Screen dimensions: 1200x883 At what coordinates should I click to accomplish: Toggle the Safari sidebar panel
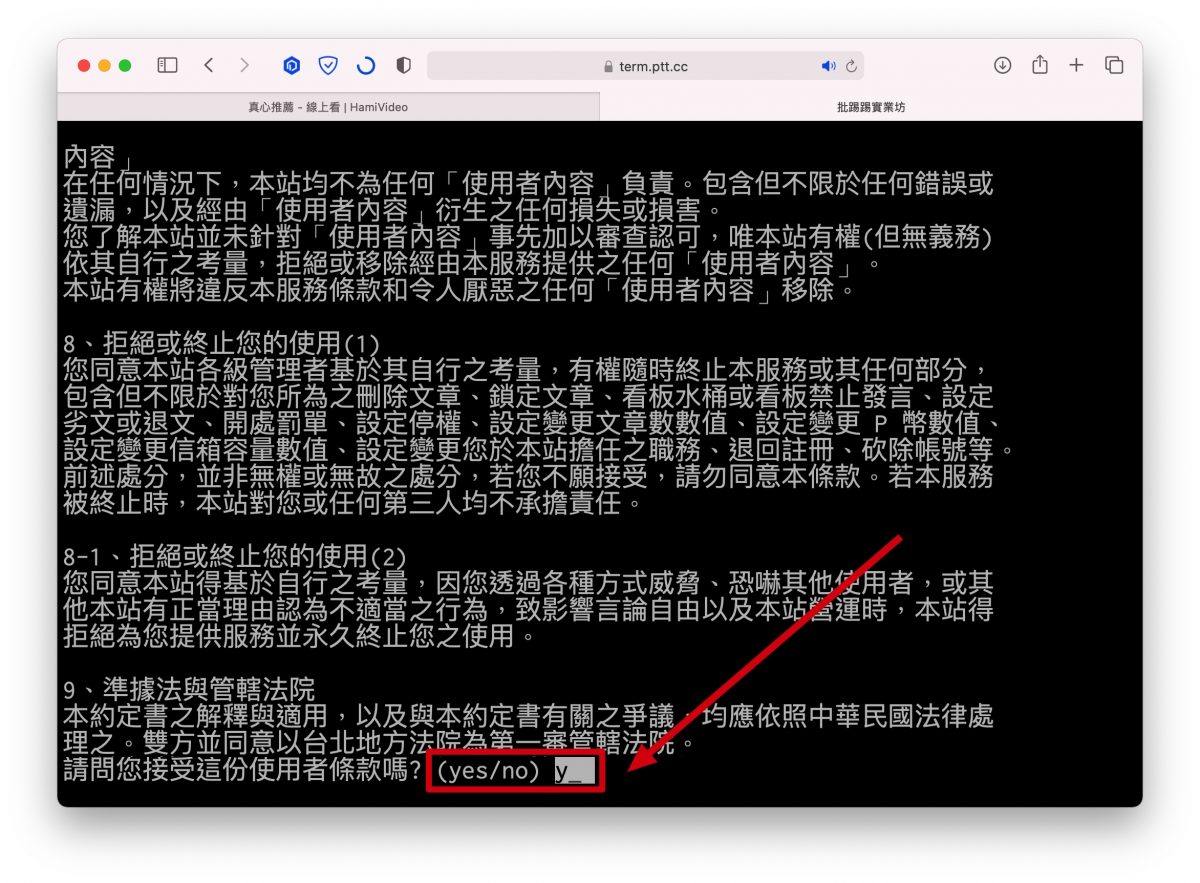[x=168, y=65]
